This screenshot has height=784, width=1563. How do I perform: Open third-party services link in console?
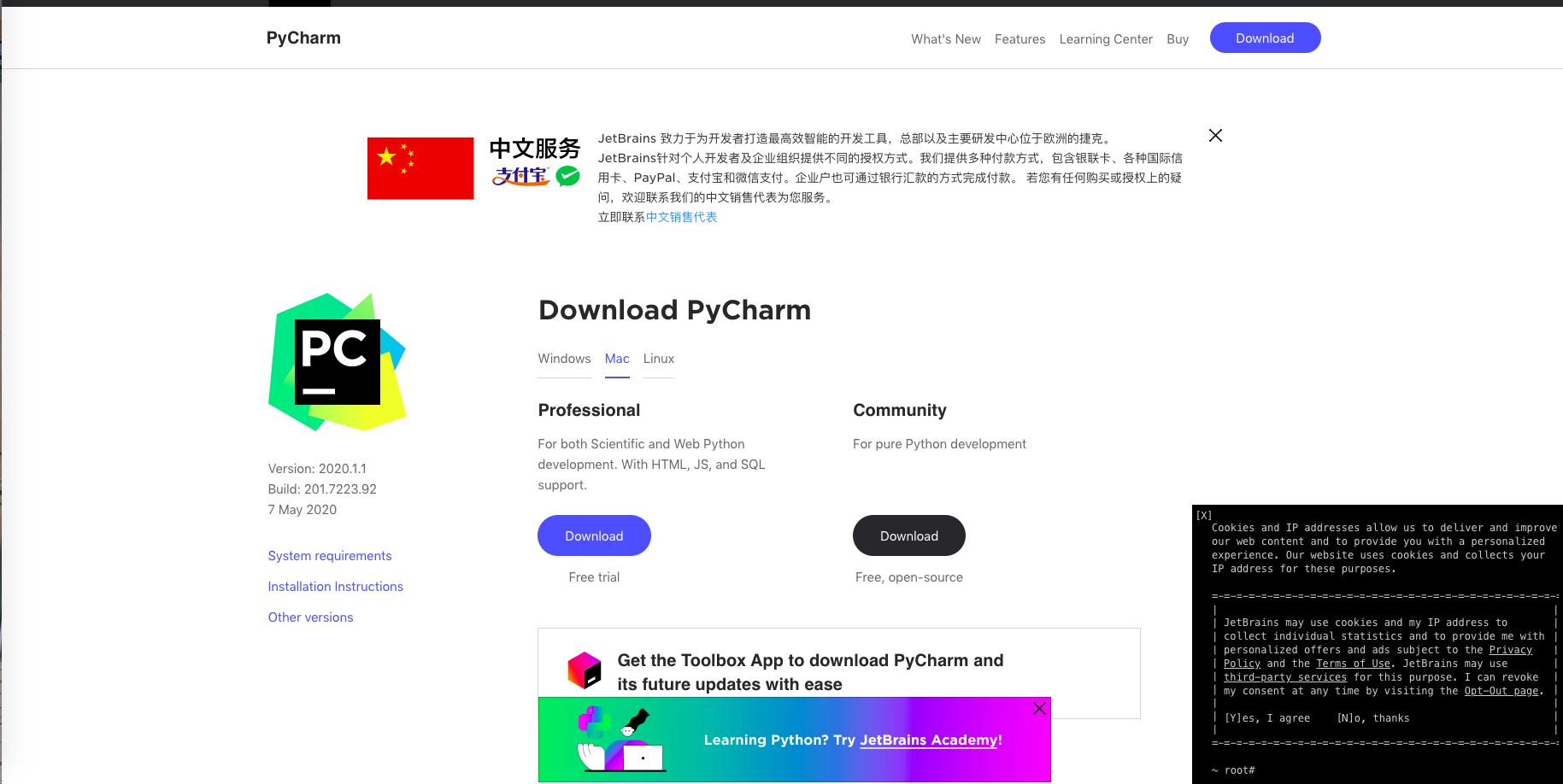[x=1285, y=677]
